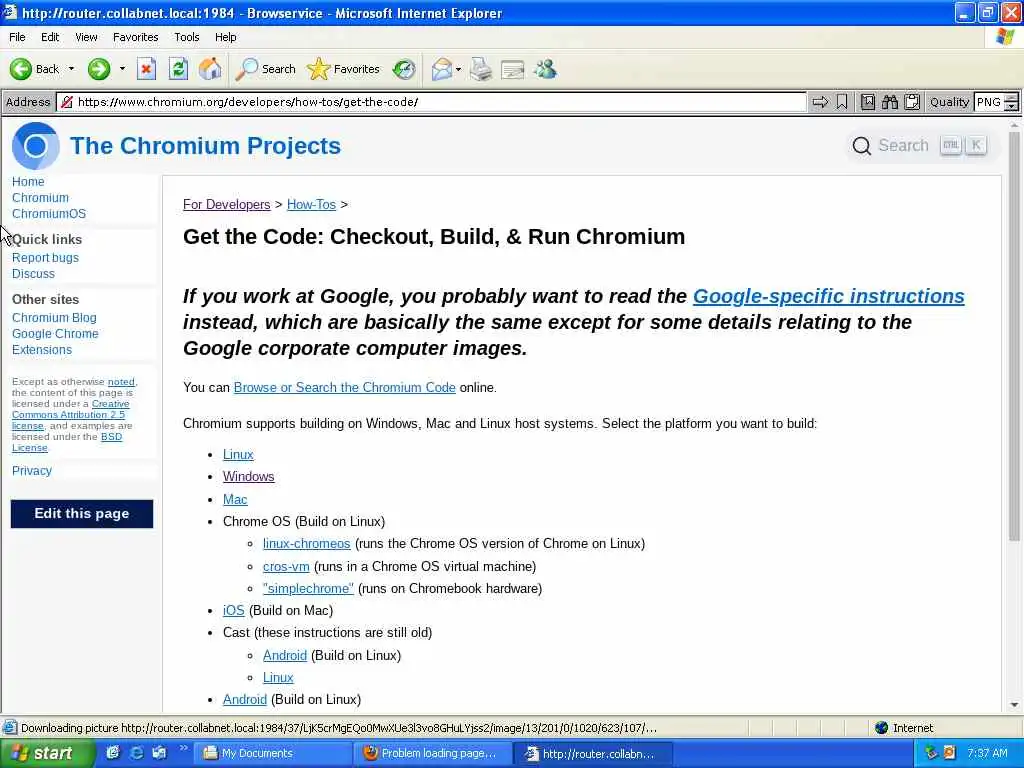
Task: Click the green Forward arrow button
Action: tap(99, 69)
